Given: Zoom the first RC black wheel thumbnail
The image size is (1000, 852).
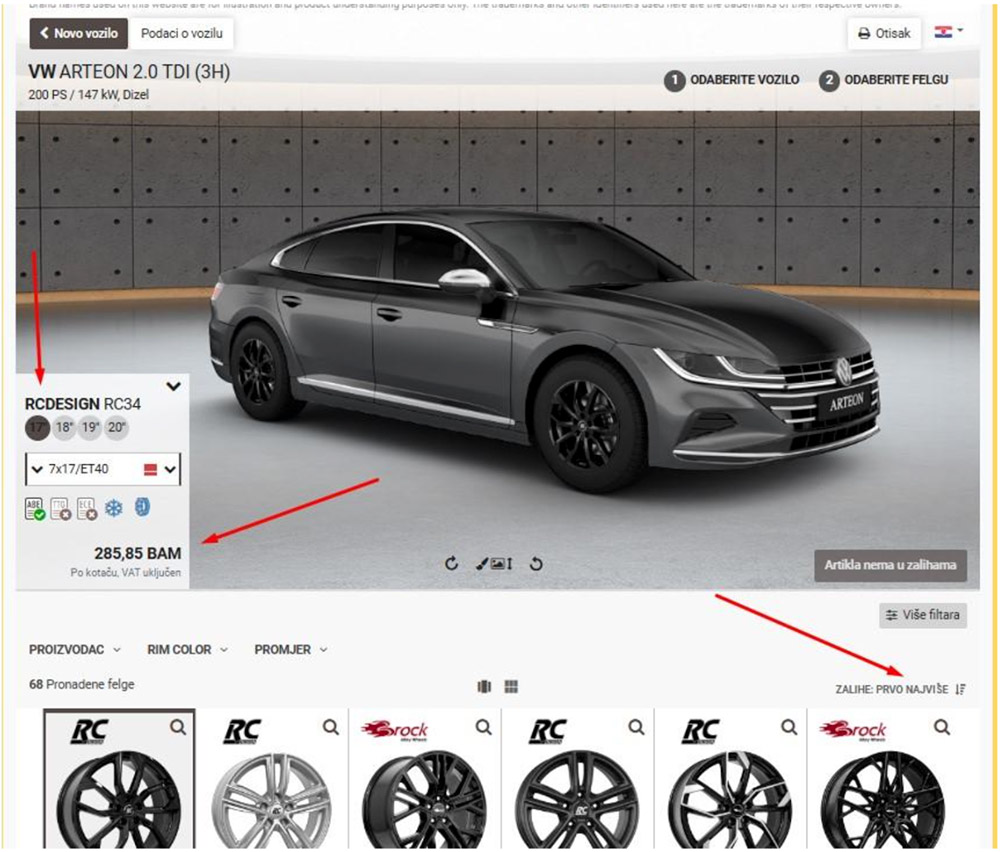Looking at the screenshot, I should pyautogui.click(x=178, y=727).
